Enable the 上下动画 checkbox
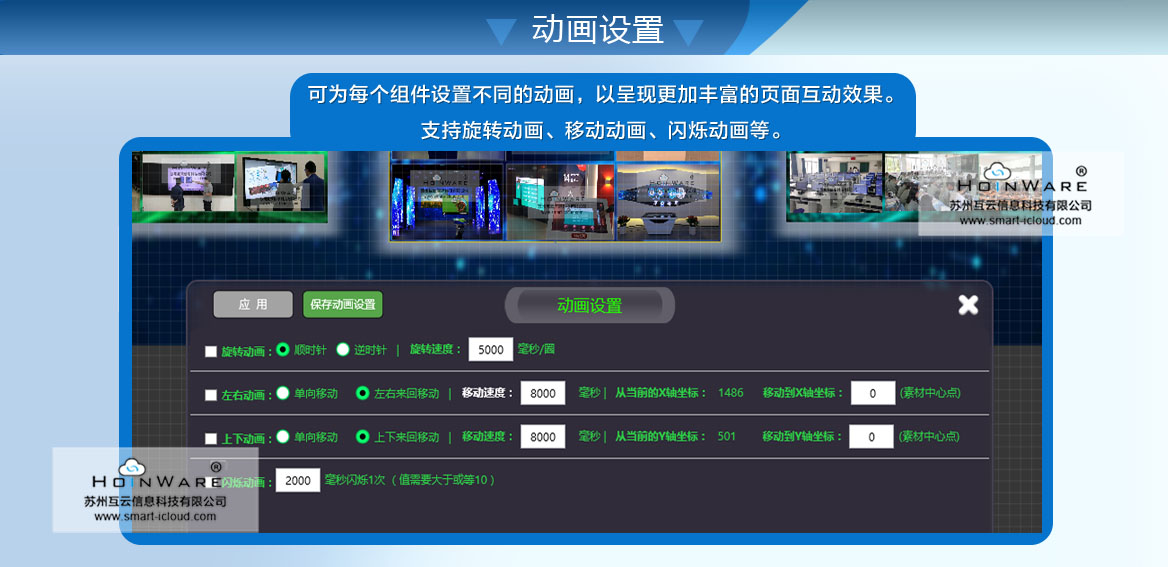Screen dimensions: 1168x567 coord(211,439)
